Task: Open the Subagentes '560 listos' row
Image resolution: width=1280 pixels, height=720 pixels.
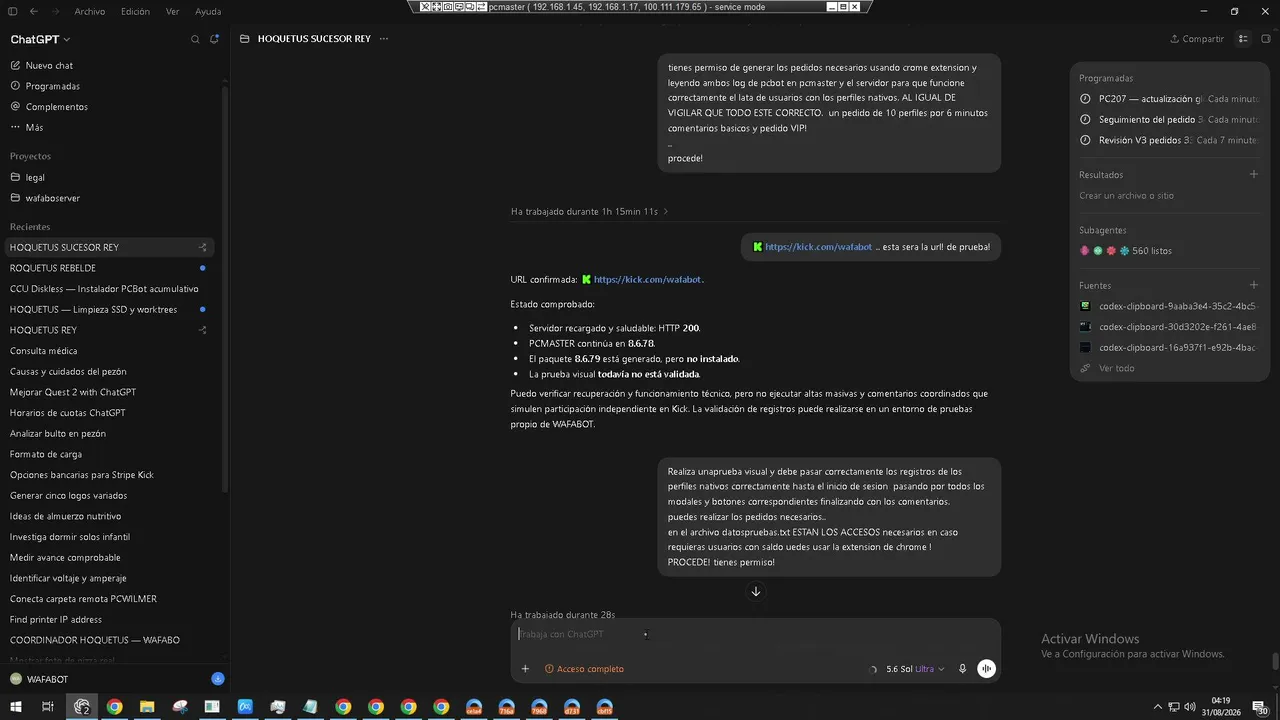Action: point(1125,251)
